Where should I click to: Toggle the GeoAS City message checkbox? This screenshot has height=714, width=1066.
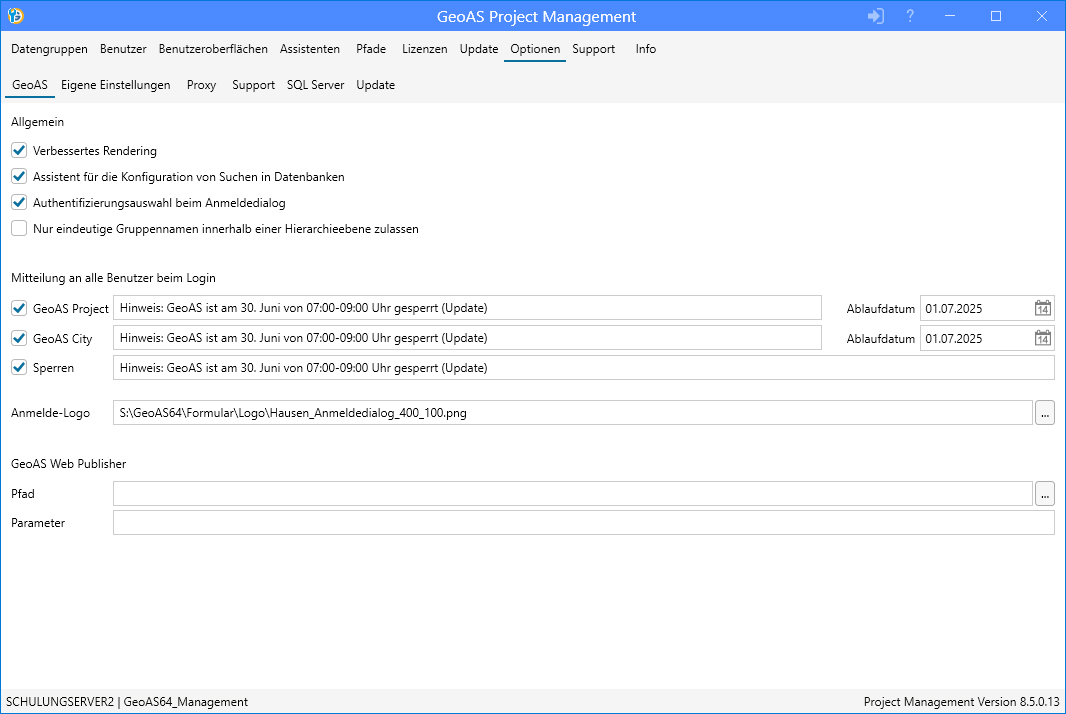(19, 338)
